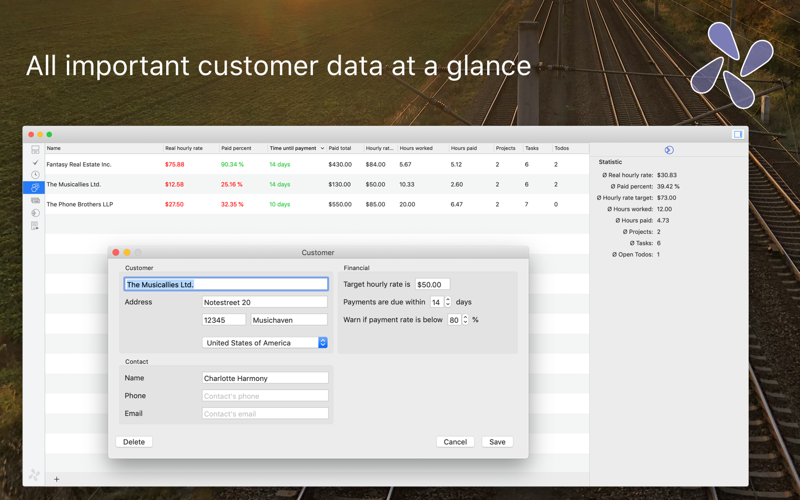Click the 10 days time until payment cell
Screen dimensions: 800x500
coord(280,204)
